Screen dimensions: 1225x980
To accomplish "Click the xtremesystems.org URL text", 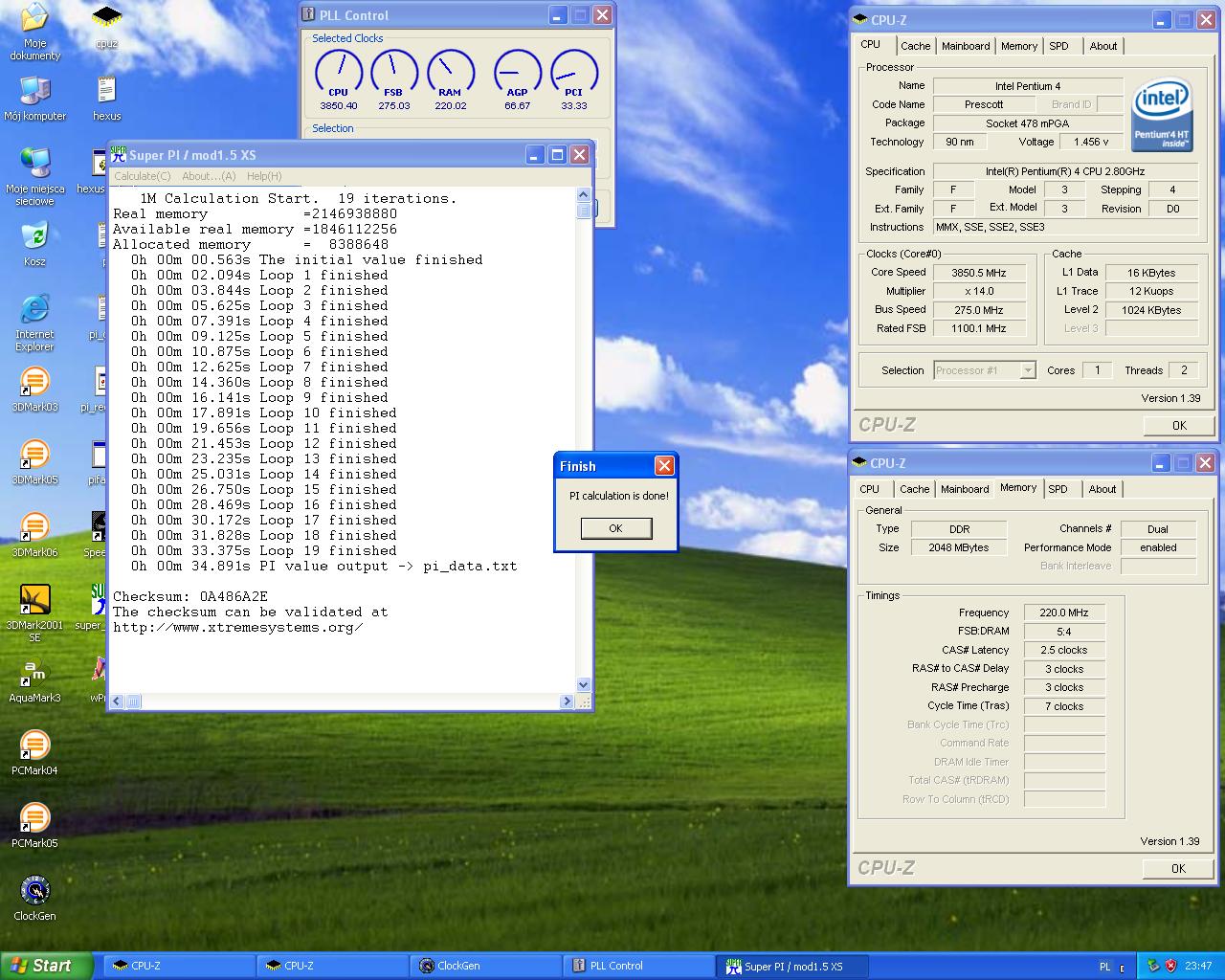I will pyautogui.click(x=238, y=627).
